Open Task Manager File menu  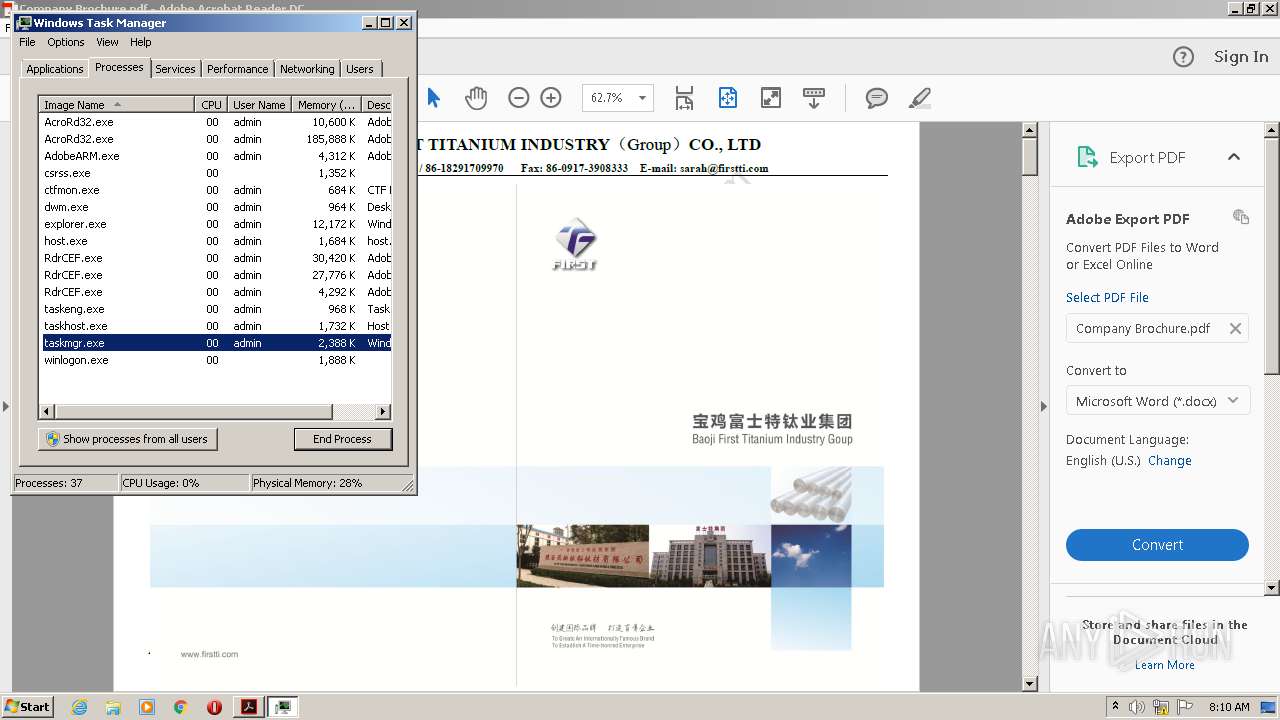[27, 42]
